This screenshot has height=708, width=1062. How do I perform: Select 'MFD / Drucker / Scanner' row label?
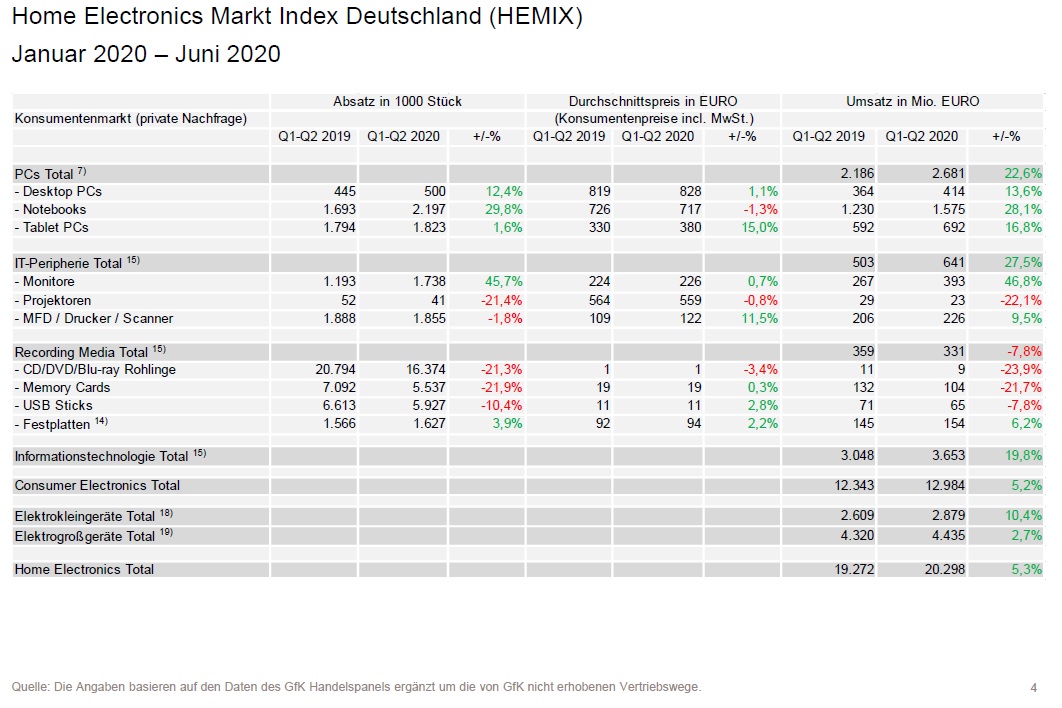point(94,318)
